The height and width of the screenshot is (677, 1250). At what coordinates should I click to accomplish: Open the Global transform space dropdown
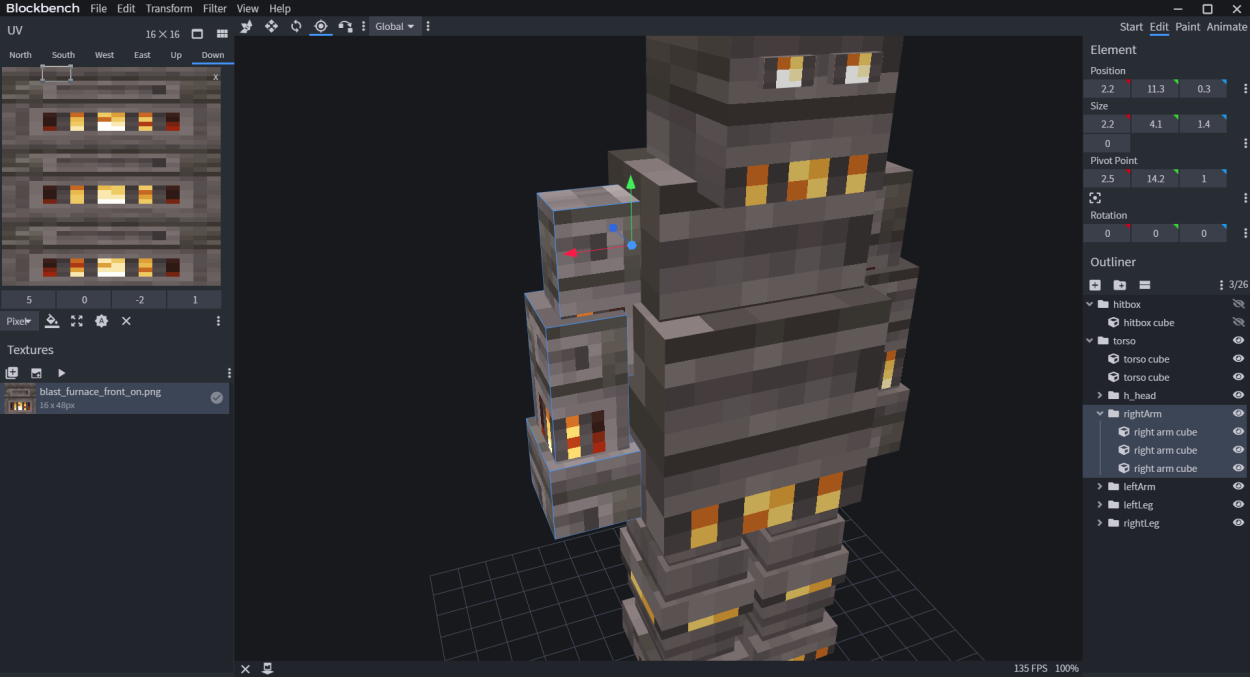pyautogui.click(x=395, y=26)
